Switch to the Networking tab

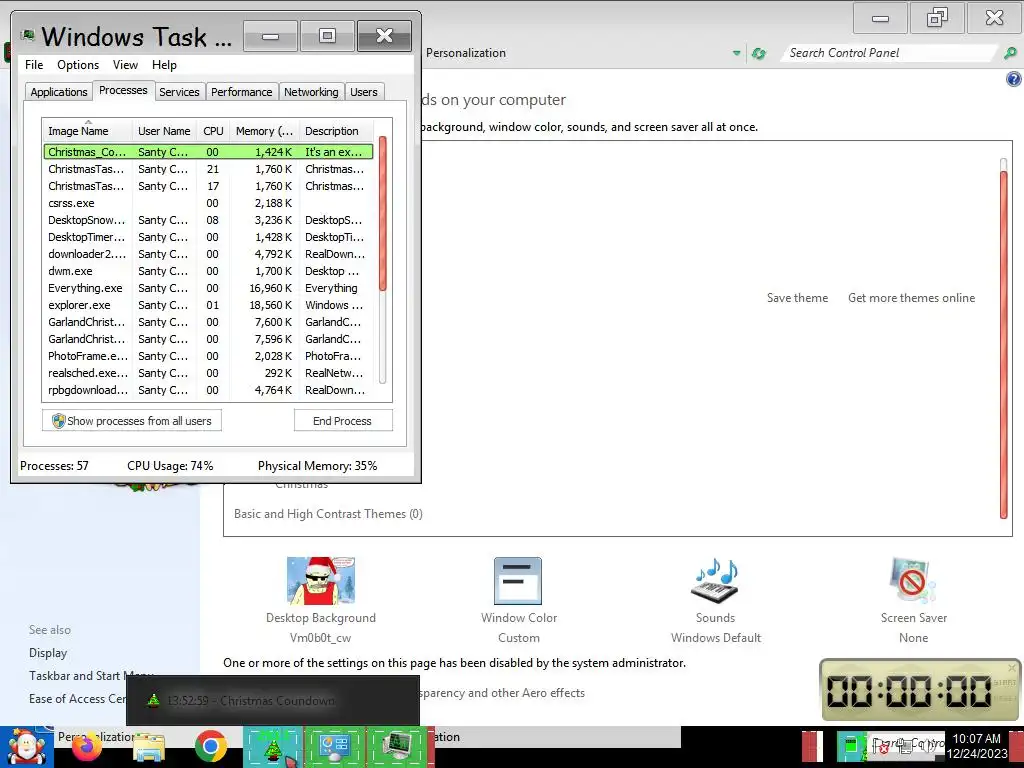pos(311,92)
